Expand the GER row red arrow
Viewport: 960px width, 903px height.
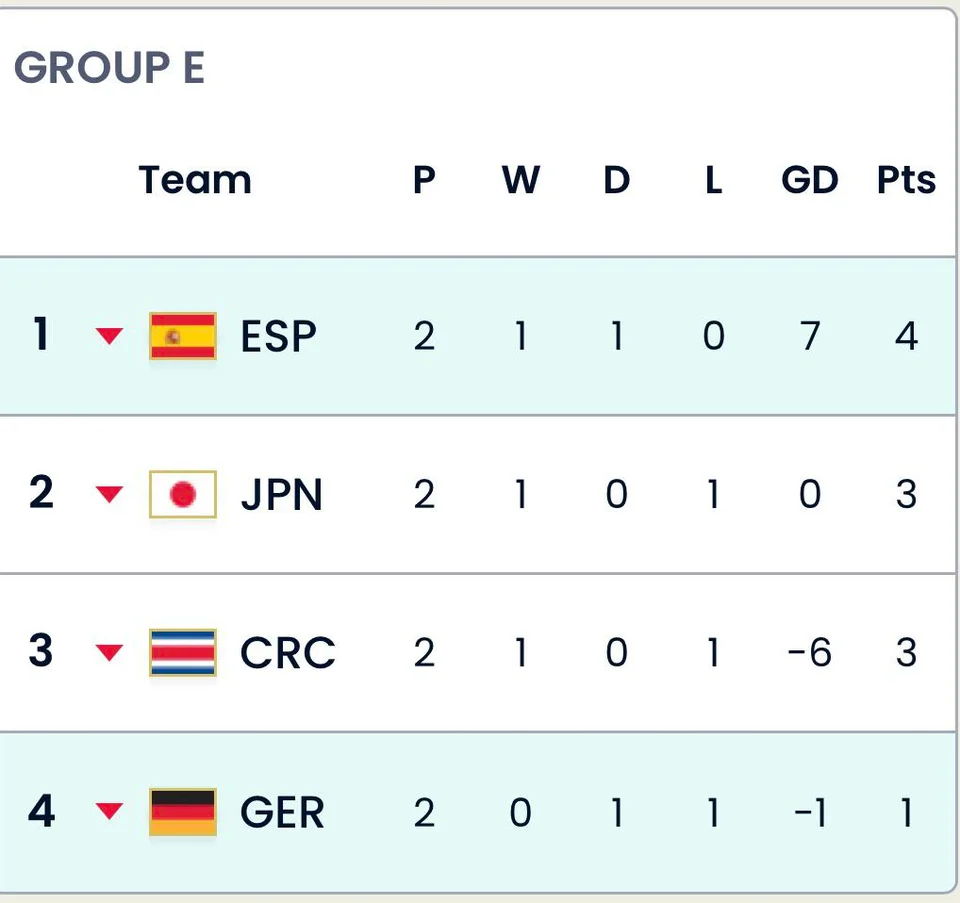109,811
